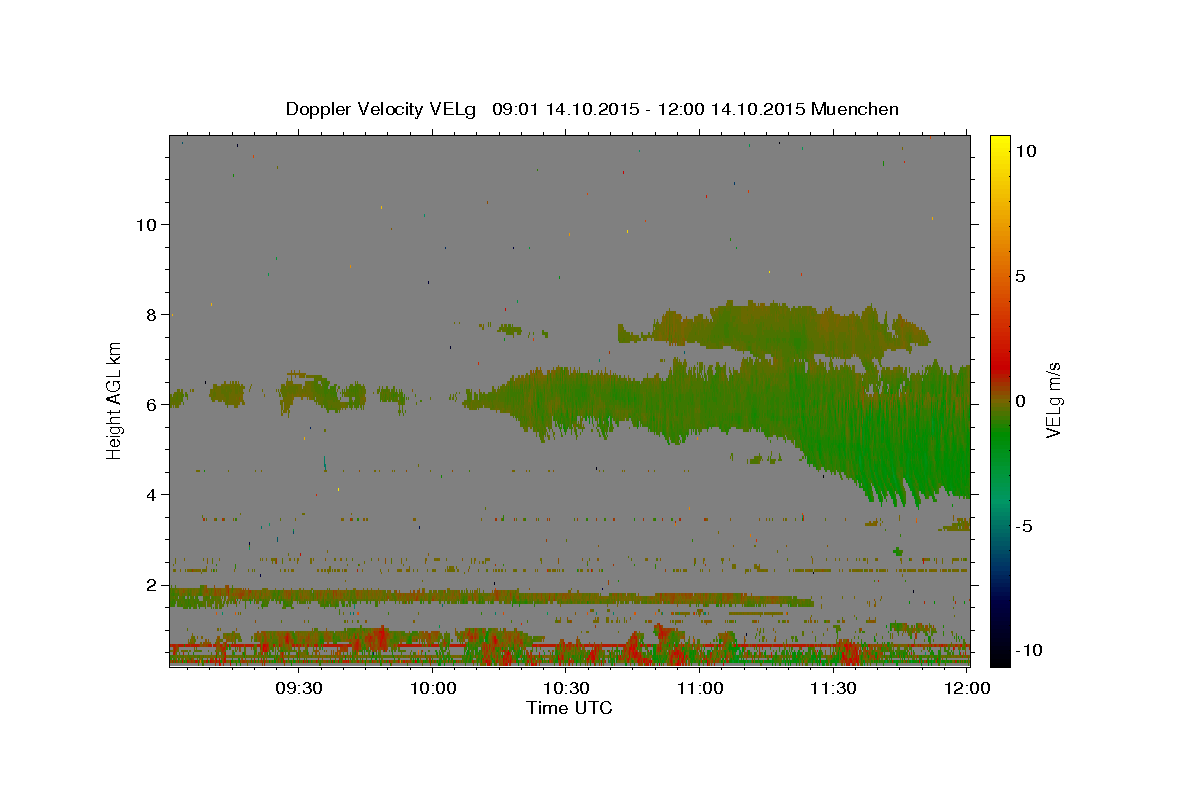The height and width of the screenshot is (800, 1200).
Task: Click the colorbar tick label -5
Action: click(x=1025, y=526)
